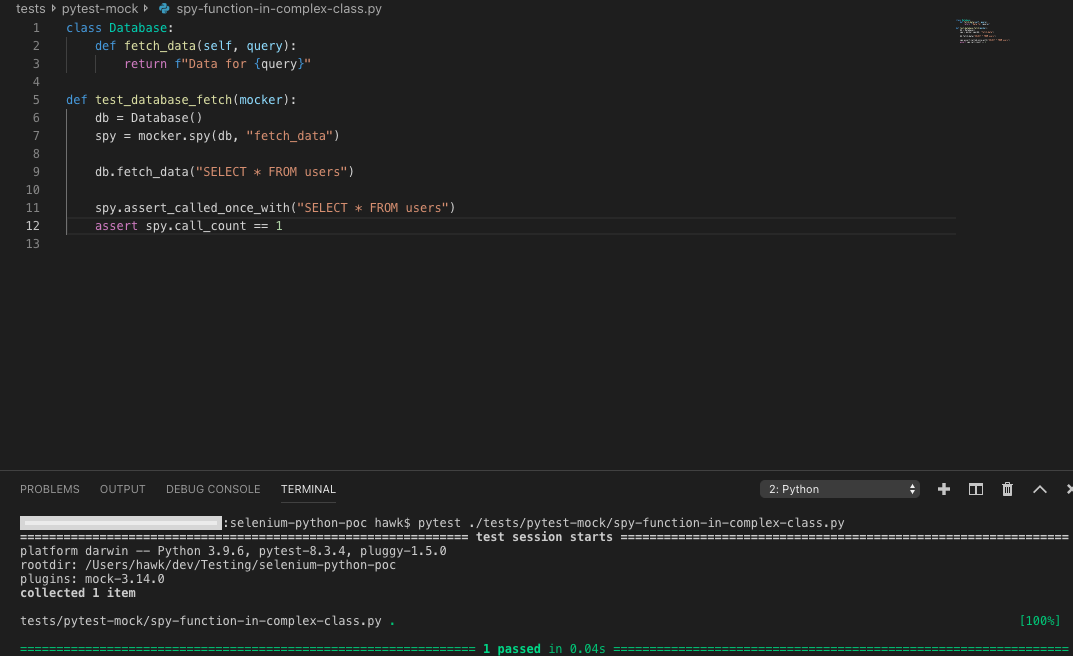Click line number 5 in gutter
Viewport: 1073px width, 656px height.
click(36, 100)
